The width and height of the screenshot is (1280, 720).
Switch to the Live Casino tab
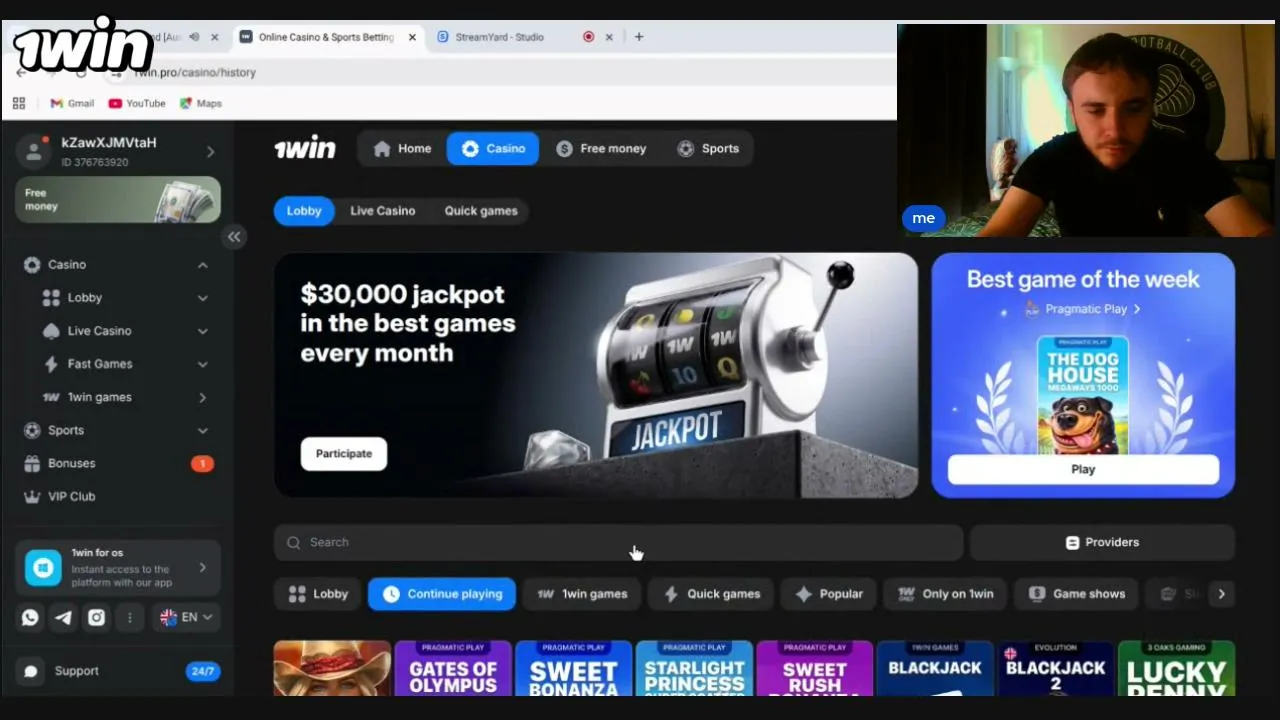click(383, 211)
